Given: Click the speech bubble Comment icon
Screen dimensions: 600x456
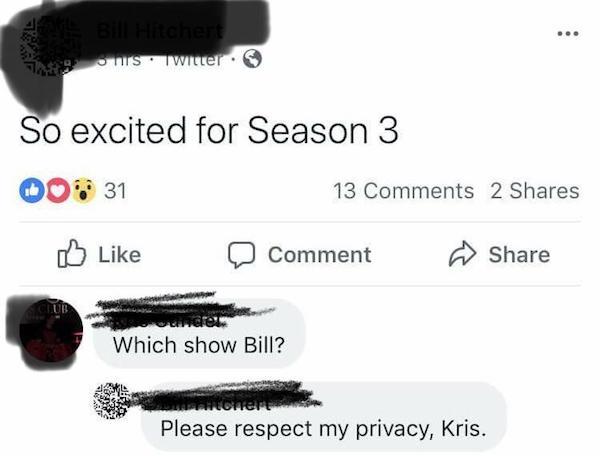Looking at the screenshot, I should (x=241, y=255).
